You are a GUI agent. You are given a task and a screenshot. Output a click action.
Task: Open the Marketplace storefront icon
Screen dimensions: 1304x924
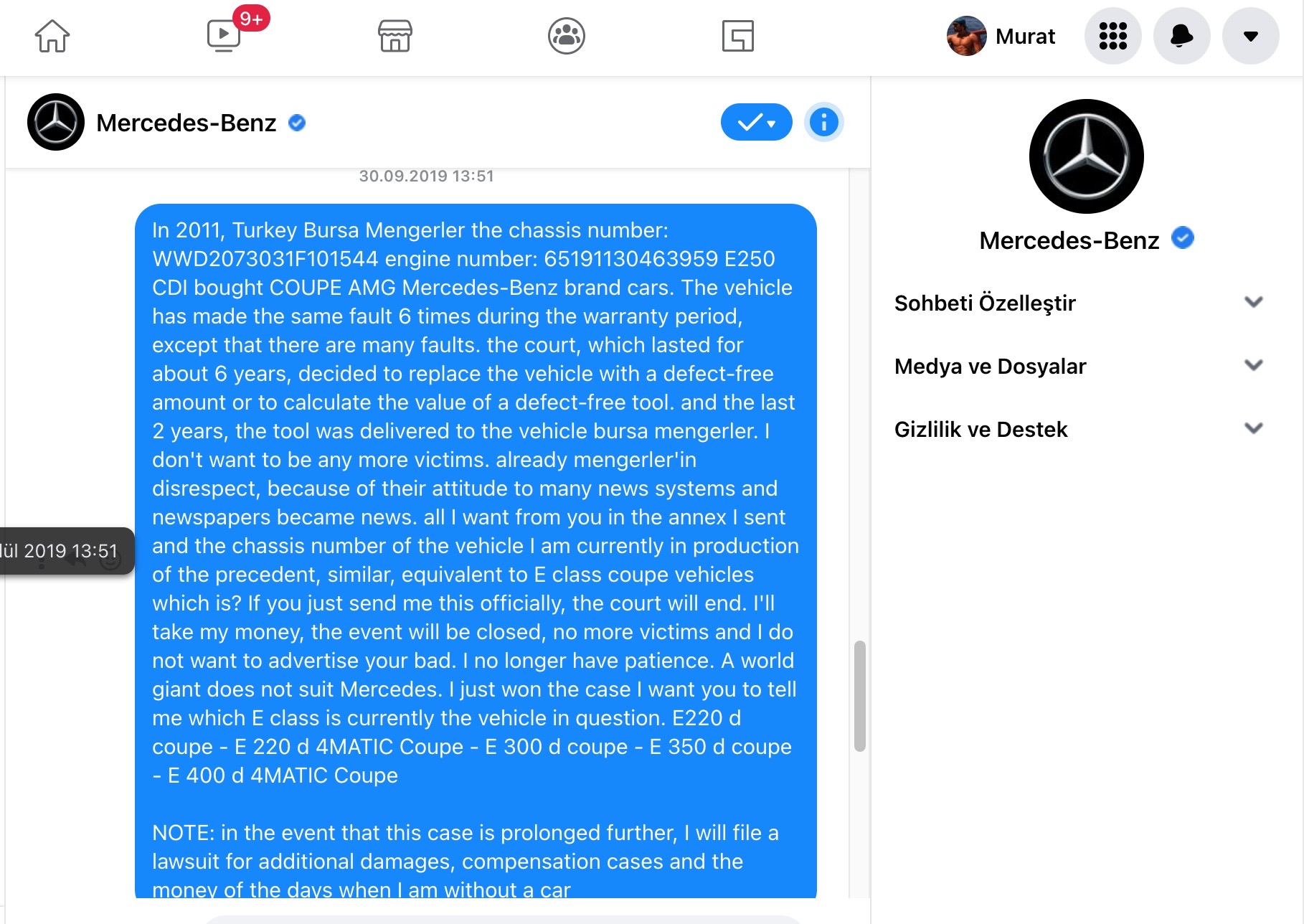(x=395, y=36)
